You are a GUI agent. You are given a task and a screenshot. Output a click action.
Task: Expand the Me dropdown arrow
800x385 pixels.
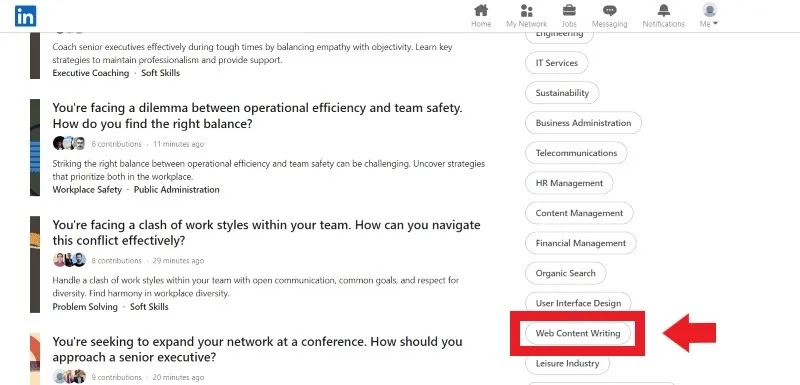tap(715, 24)
